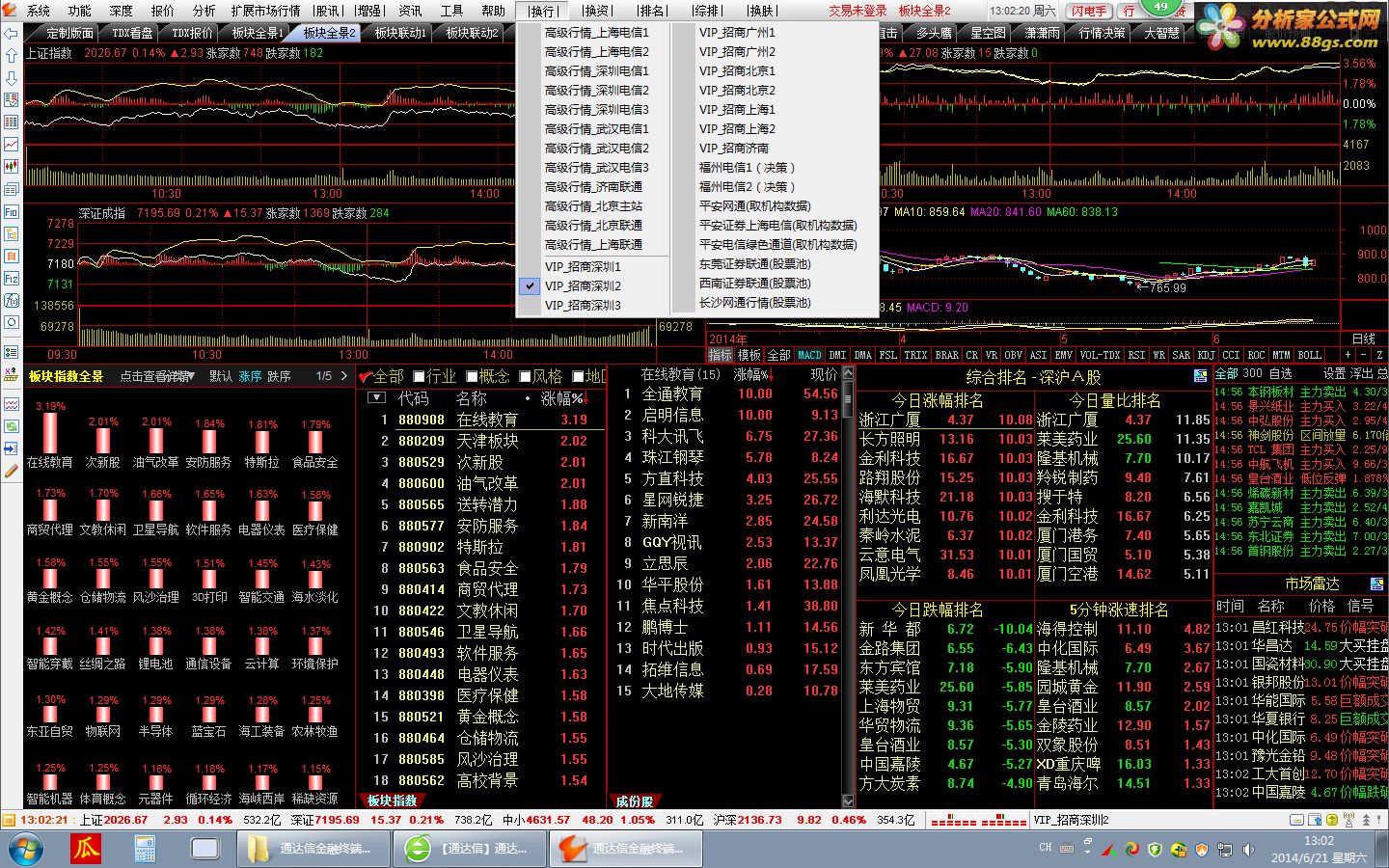Open the 系统 menu
1389x868 pixels.
39,11
